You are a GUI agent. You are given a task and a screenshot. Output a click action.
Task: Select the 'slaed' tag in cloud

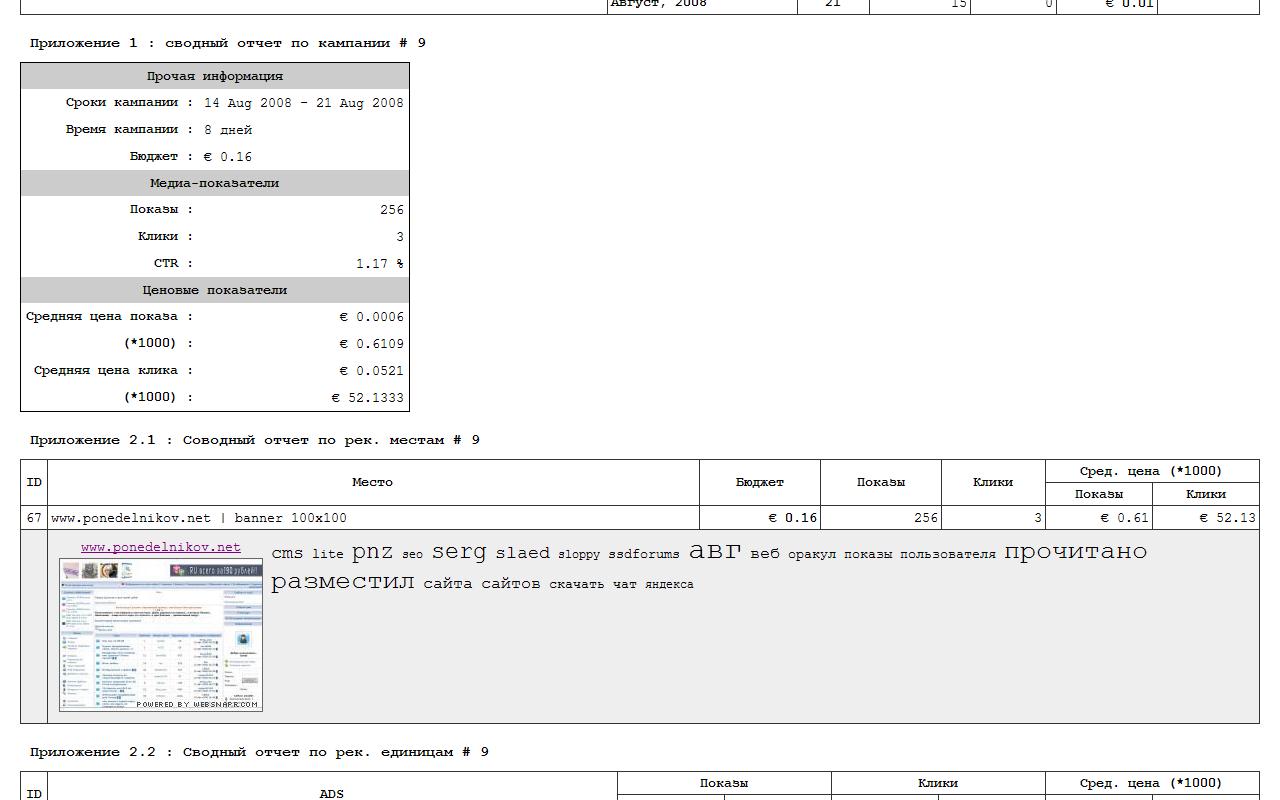(522, 553)
